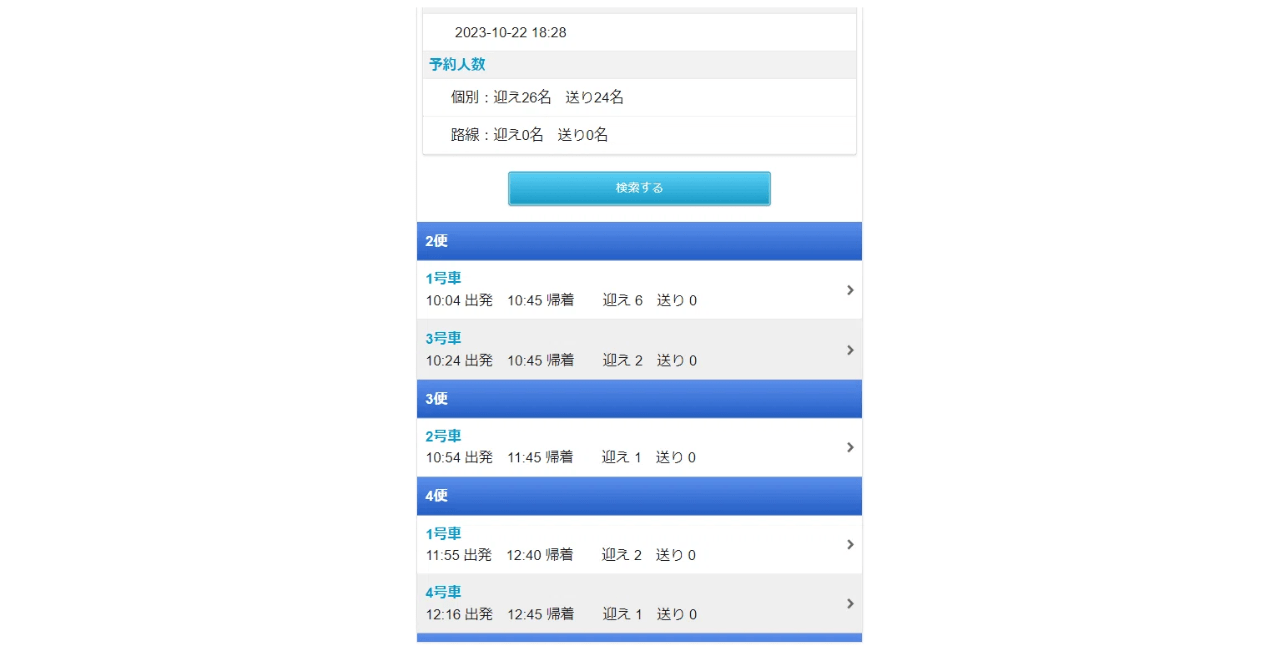Click 10:54 出発 11:45 帰着 text

tap(500, 458)
